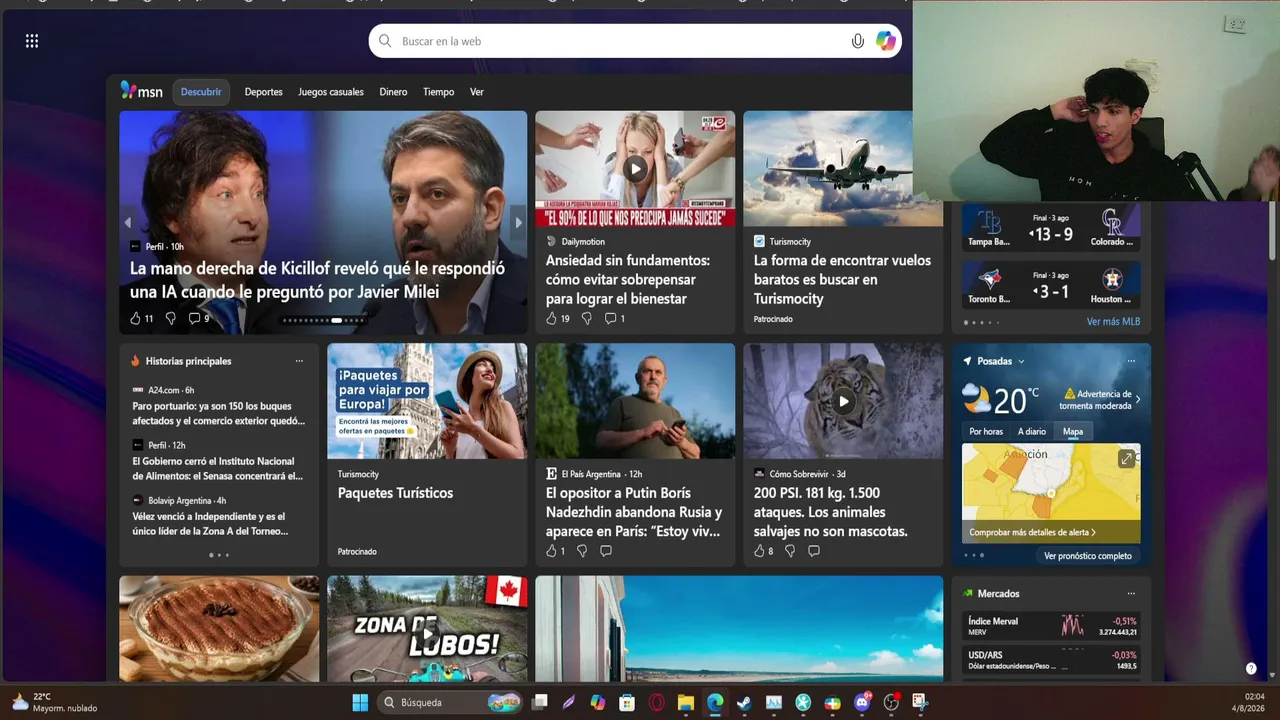Viewport: 1280px width, 720px height.
Task: Read the Vélez venció a Independiente headline
Action: tap(211, 524)
